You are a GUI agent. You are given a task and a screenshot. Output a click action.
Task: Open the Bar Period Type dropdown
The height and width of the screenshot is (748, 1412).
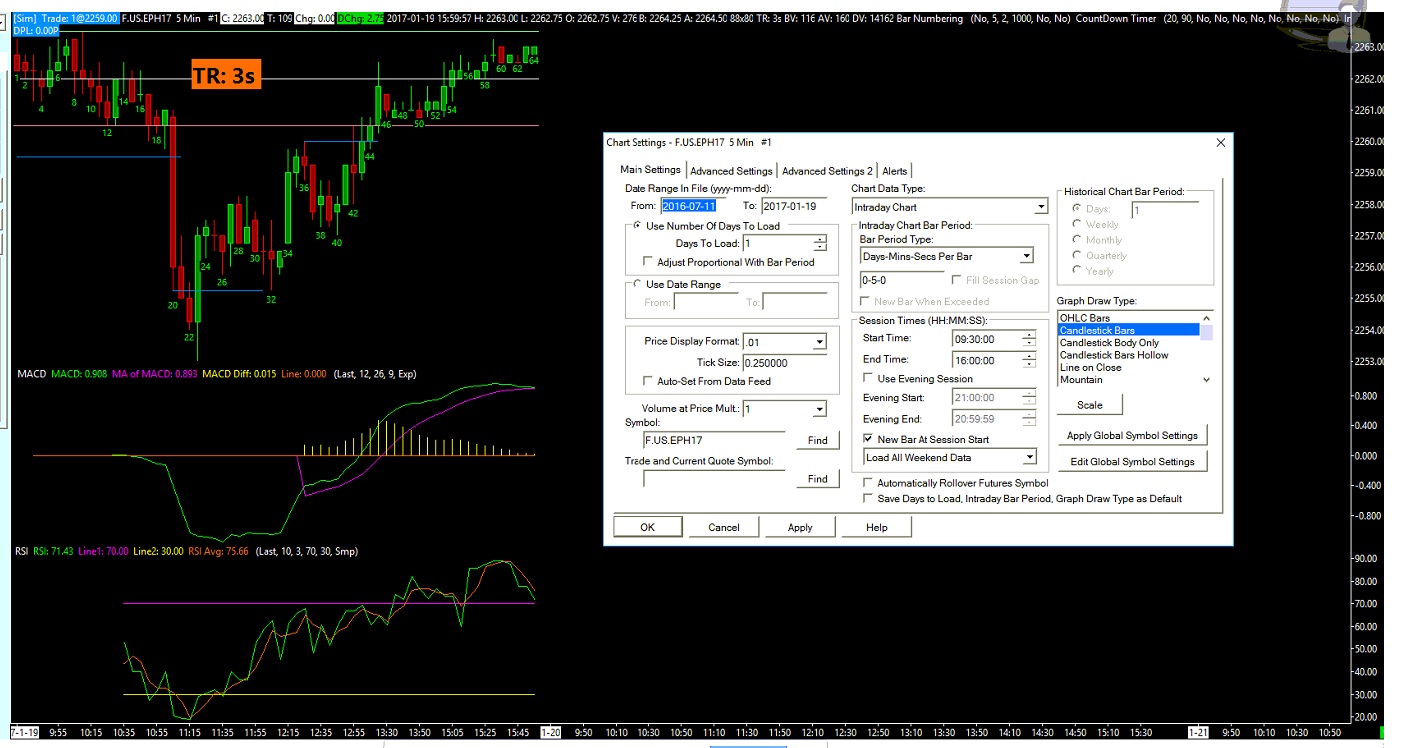click(1026, 257)
